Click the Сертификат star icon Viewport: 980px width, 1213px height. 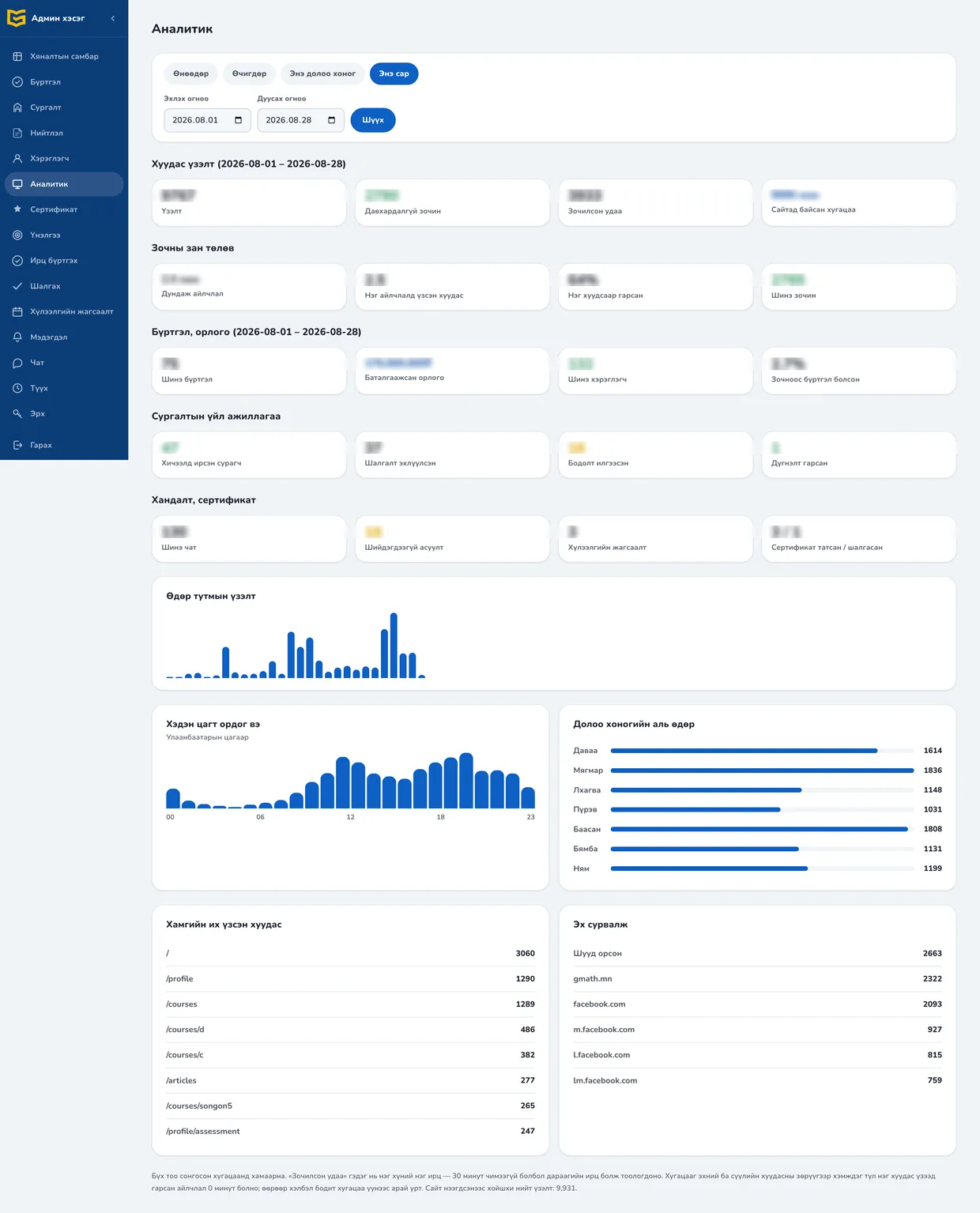17,209
